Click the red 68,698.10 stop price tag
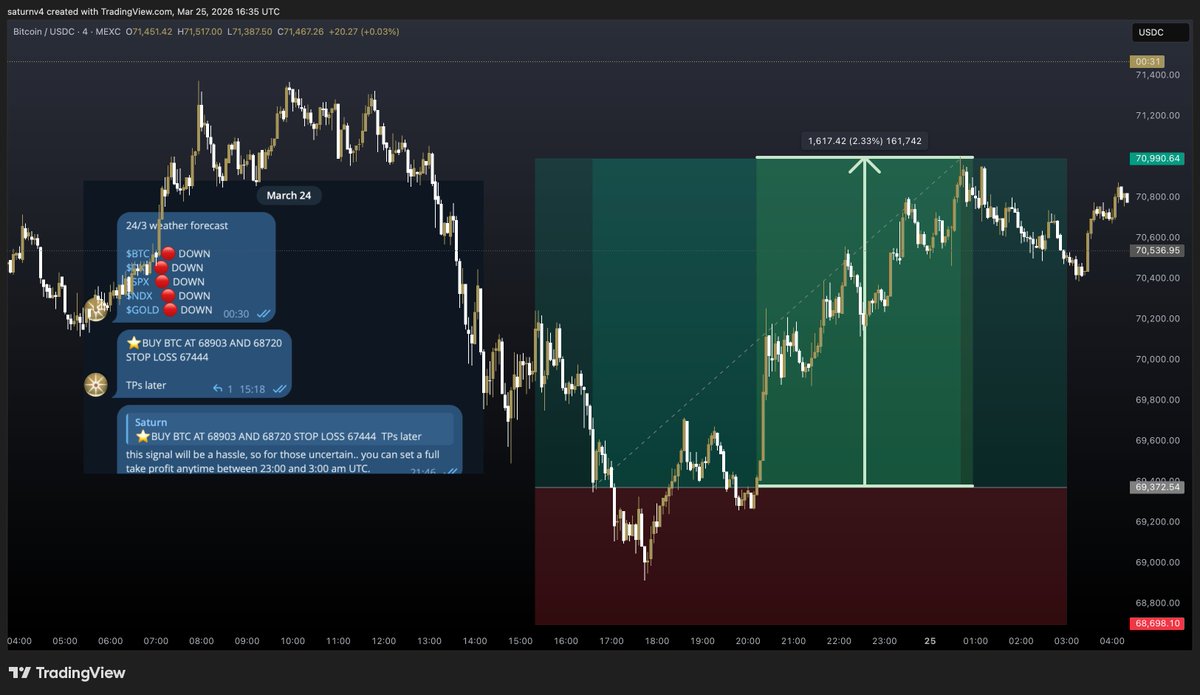 1157,623
